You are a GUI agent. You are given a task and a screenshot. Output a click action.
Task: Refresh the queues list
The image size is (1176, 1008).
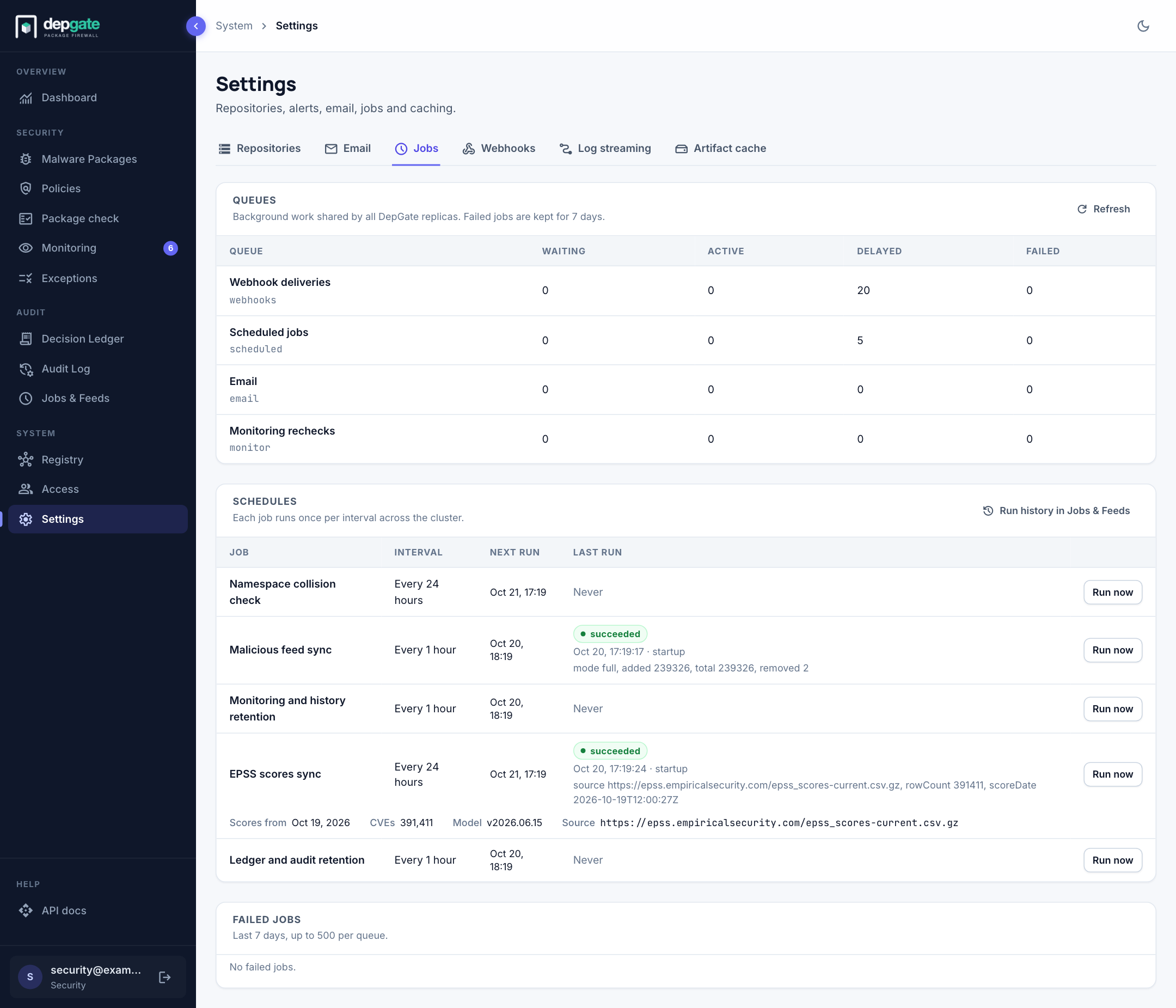(1104, 209)
